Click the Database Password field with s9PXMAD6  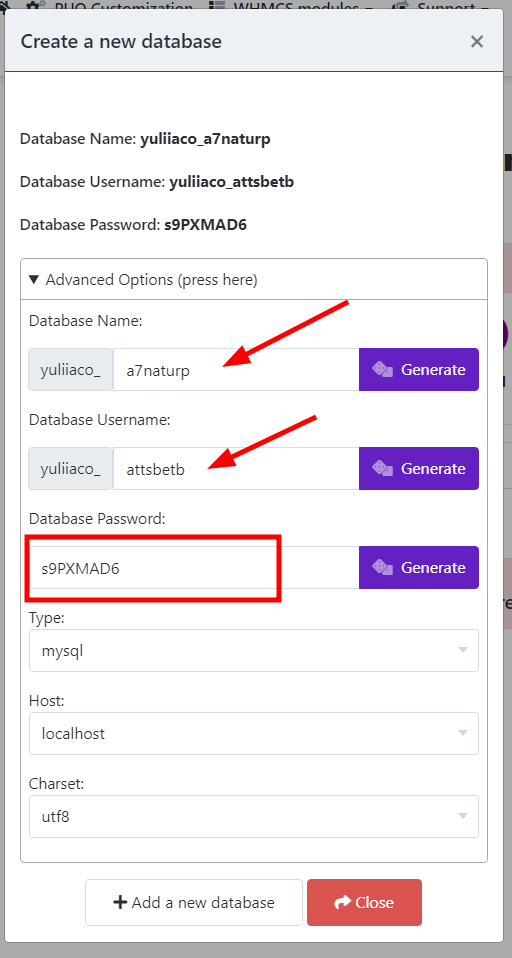pos(194,568)
